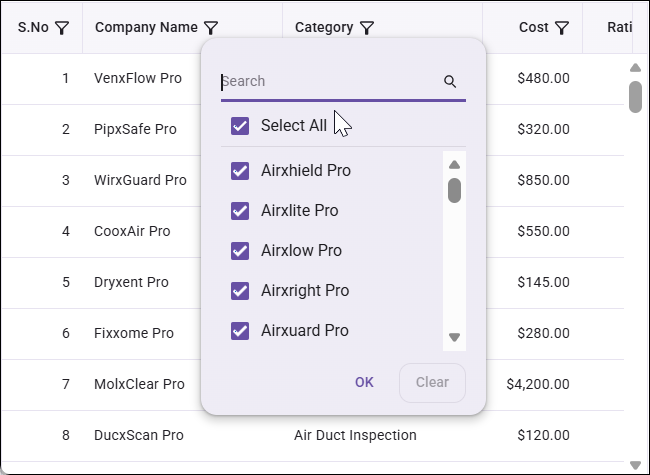Screen dimensions: 650x475
Task: Open the Company Name filter icon
Action: tap(211, 28)
